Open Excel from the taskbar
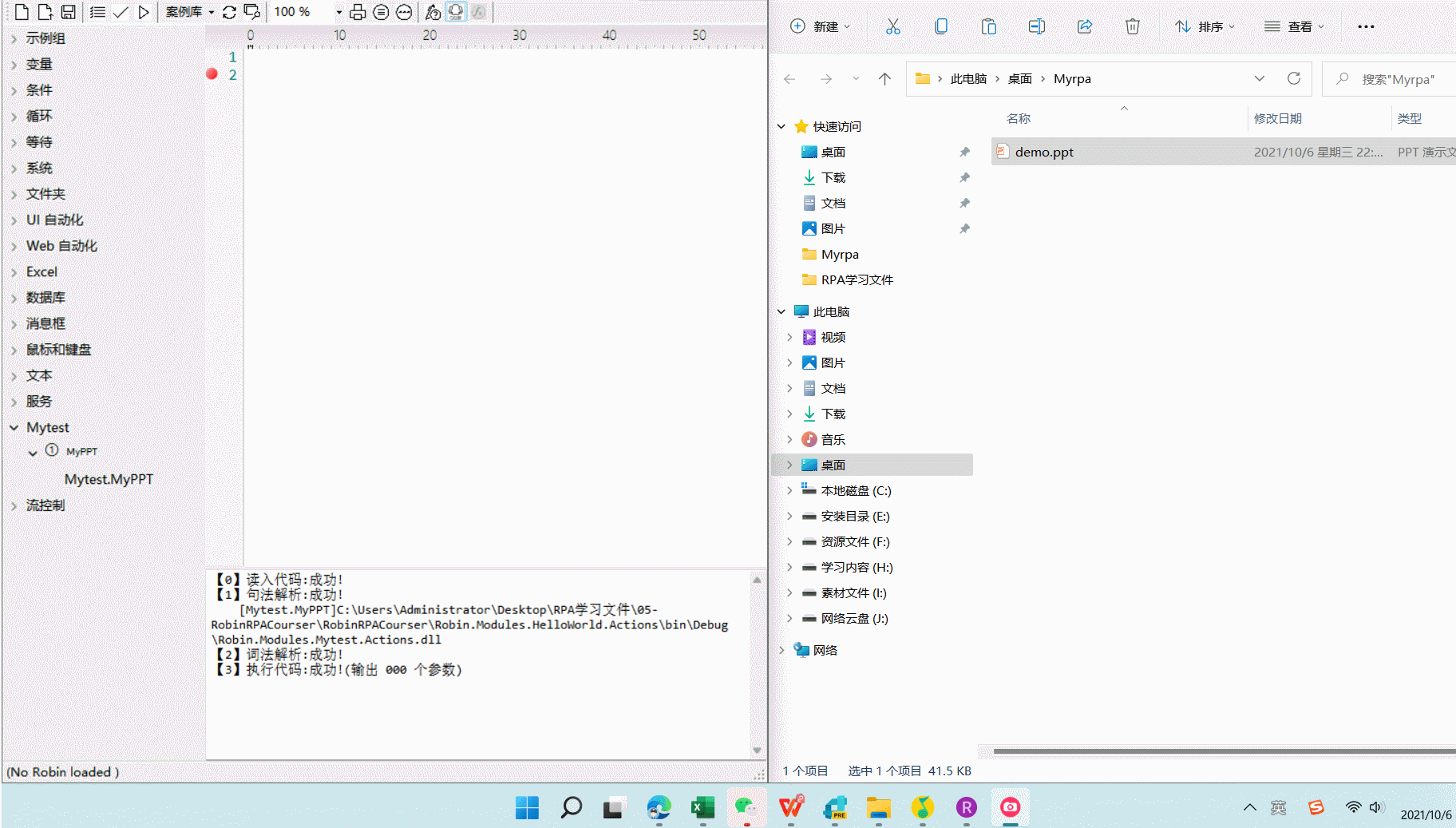Viewport: 1456px width, 828px height. click(702, 808)
